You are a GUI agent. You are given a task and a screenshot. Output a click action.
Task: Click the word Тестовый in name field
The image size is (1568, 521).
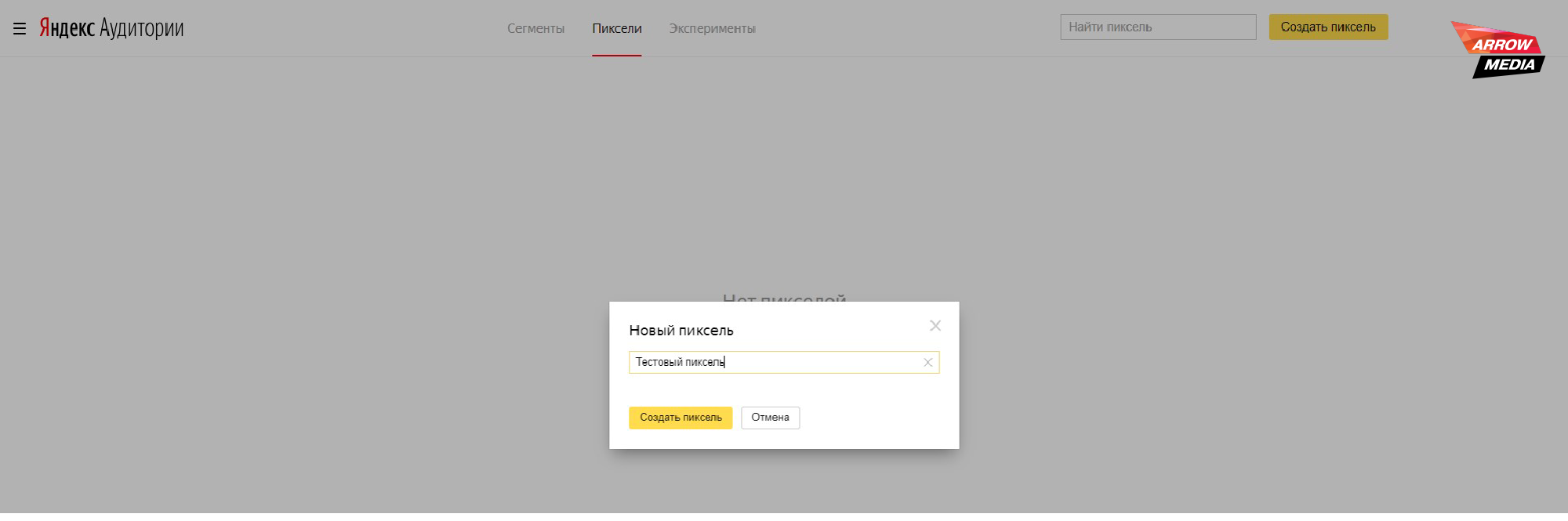click(x=659, y=363)
